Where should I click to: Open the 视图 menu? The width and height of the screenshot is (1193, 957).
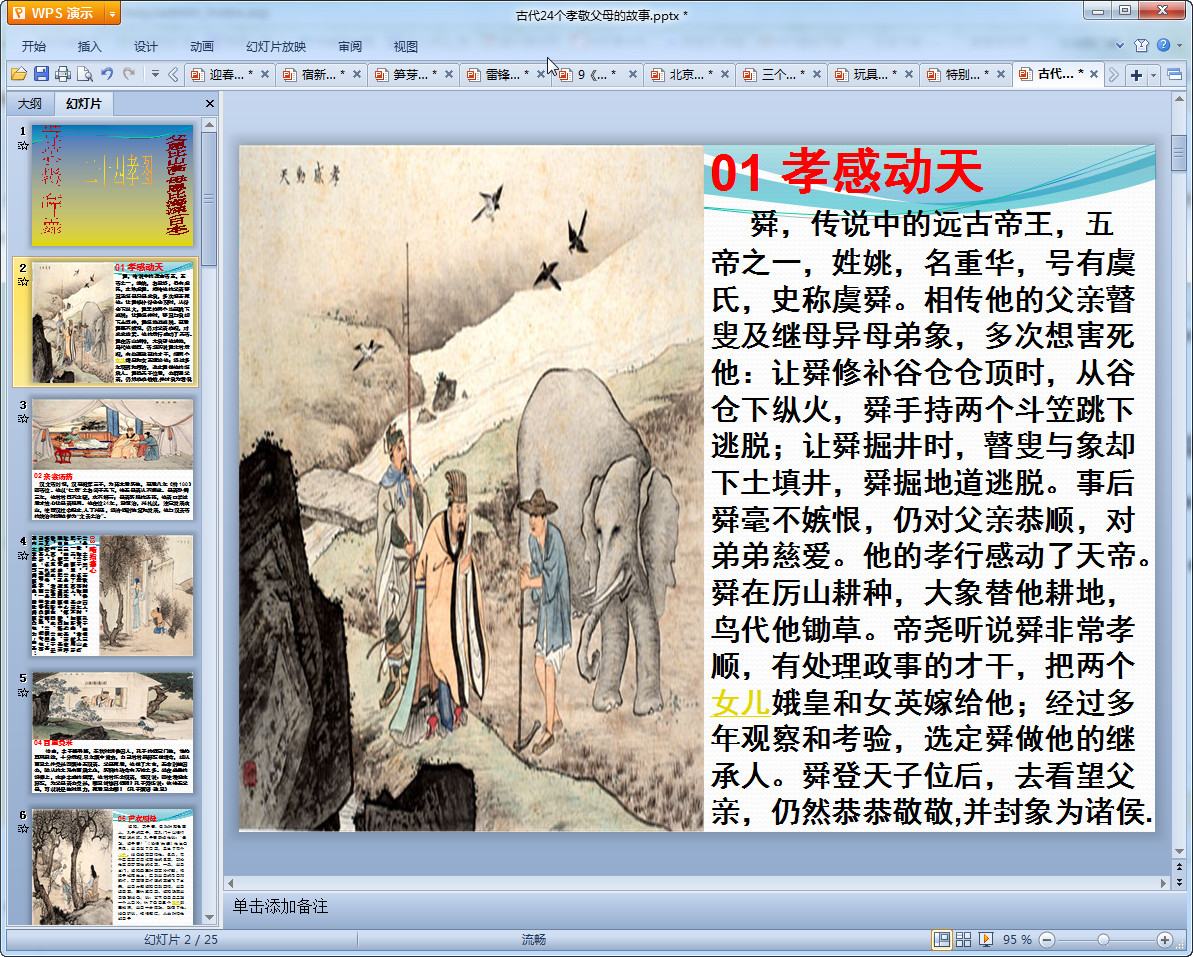point(406,46)
